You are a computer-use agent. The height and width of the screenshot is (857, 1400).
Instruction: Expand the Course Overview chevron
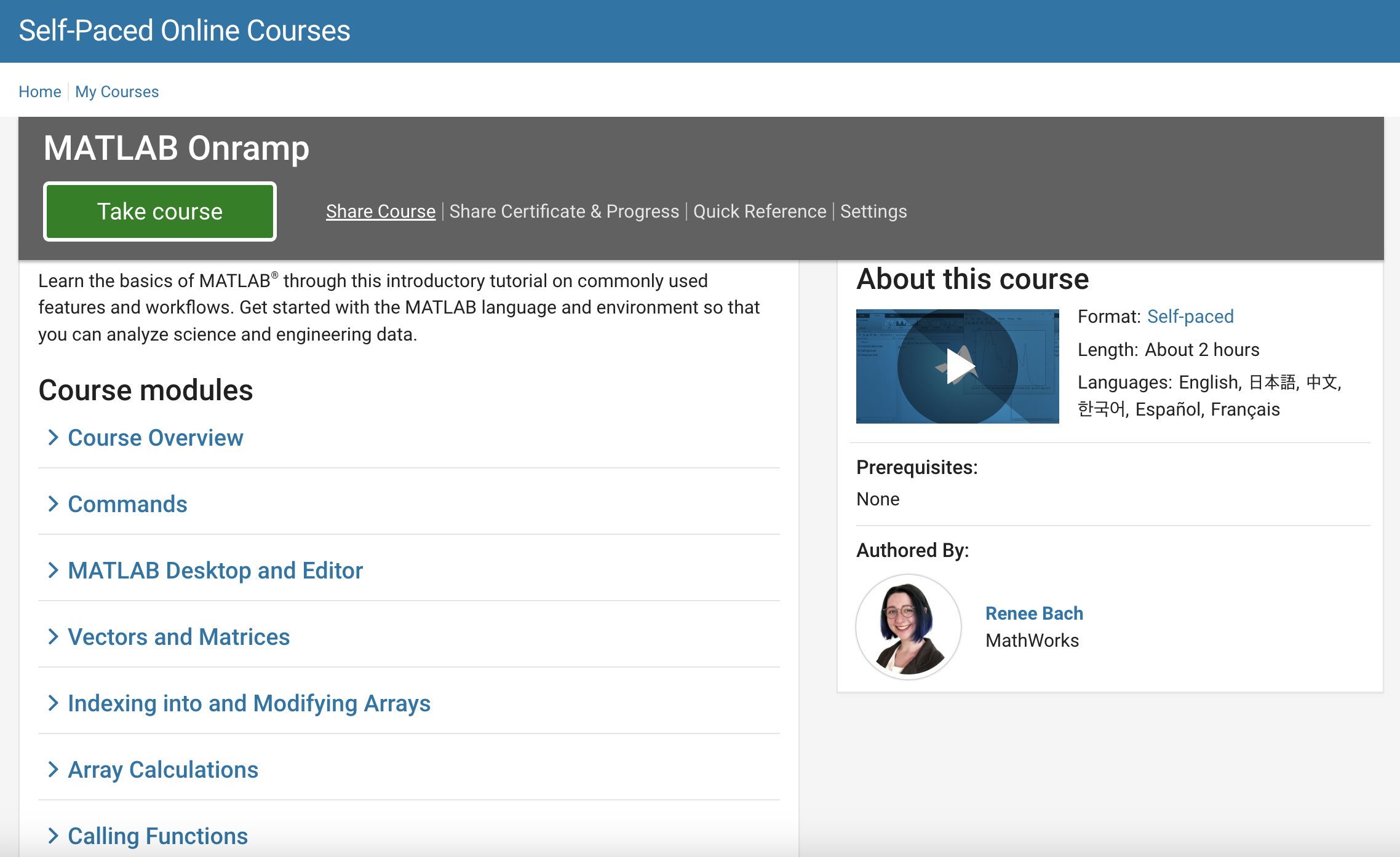click(x=54, y=438)
